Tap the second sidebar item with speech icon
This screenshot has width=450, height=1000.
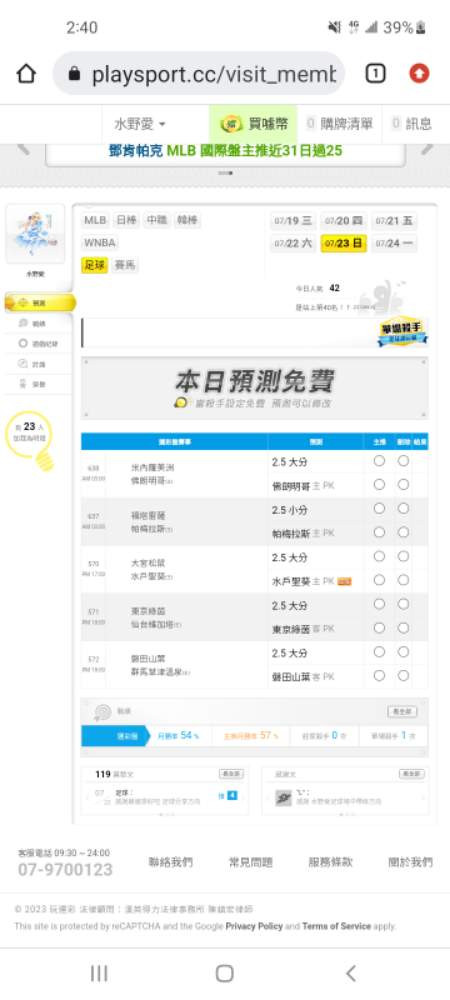click(x=36, y=323)
